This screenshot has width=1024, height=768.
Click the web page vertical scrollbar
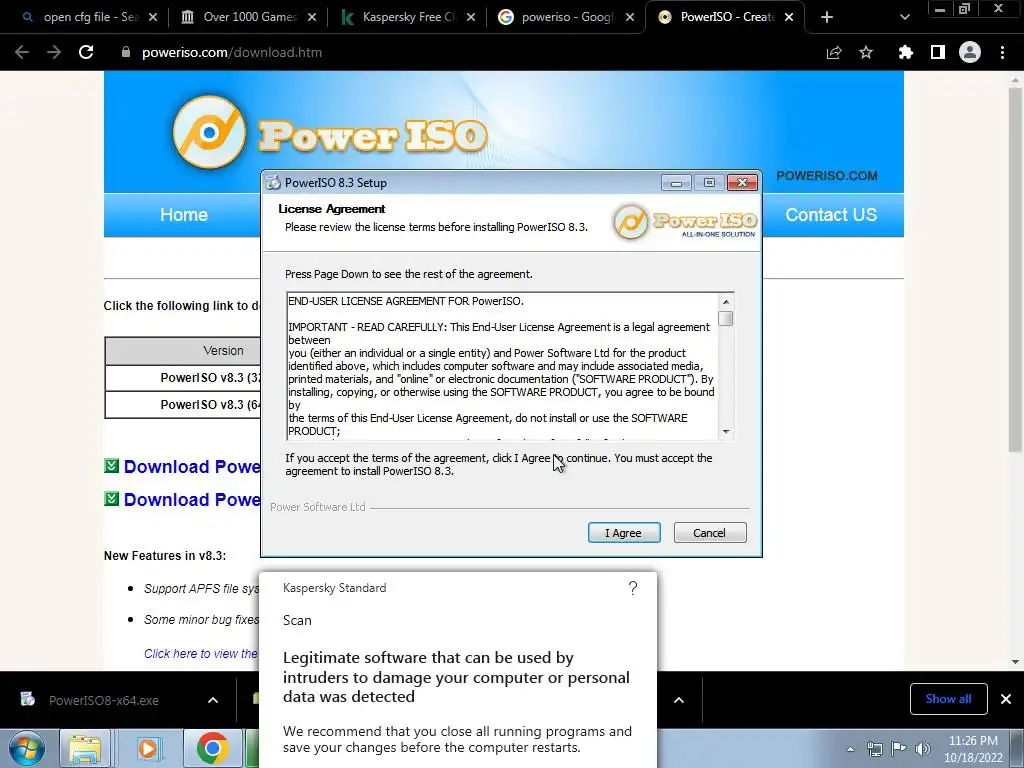pyautogui.click(x=1015, y=268)
